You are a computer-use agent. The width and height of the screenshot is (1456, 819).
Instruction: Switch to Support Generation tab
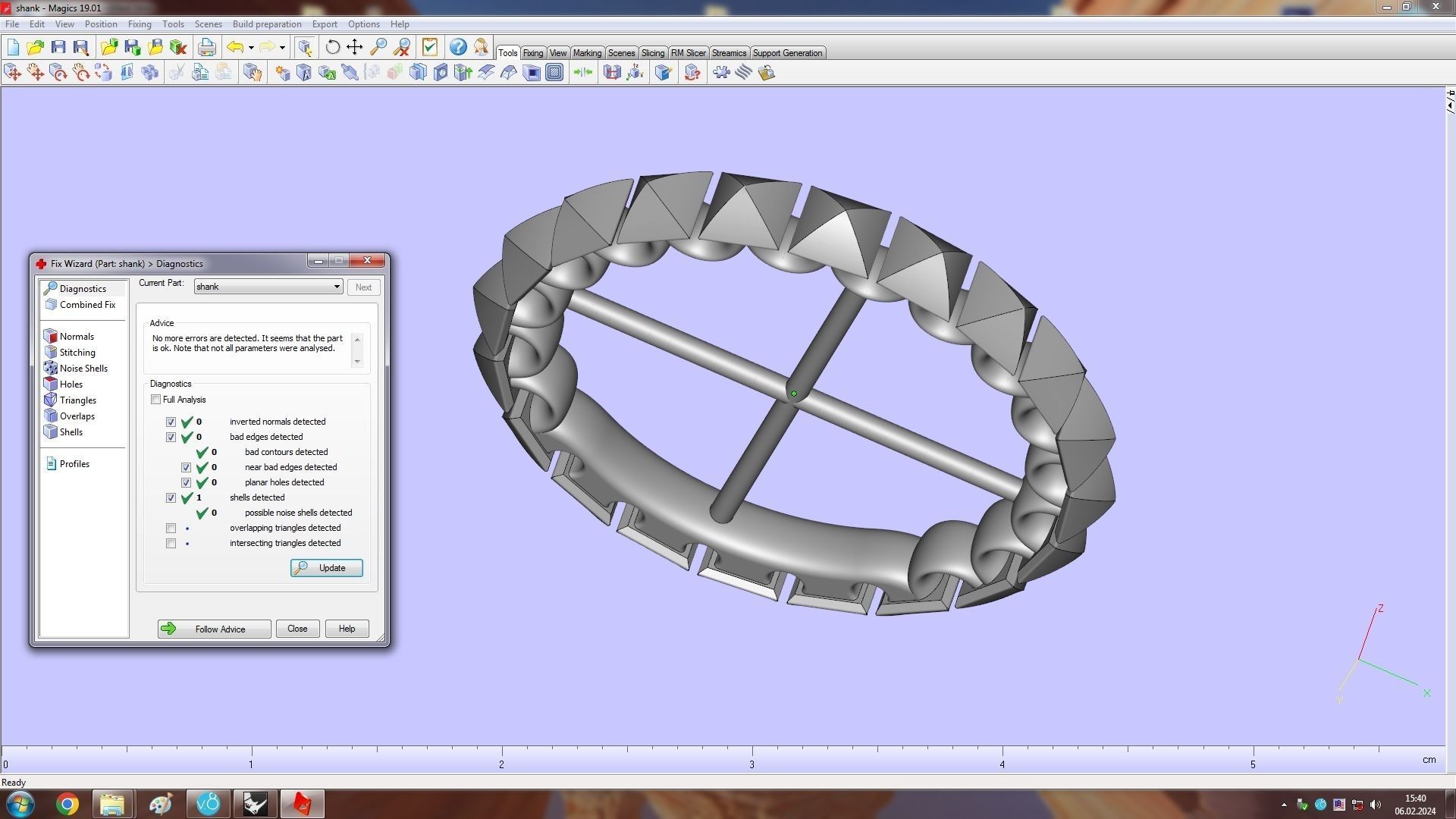tap(786, 53)
